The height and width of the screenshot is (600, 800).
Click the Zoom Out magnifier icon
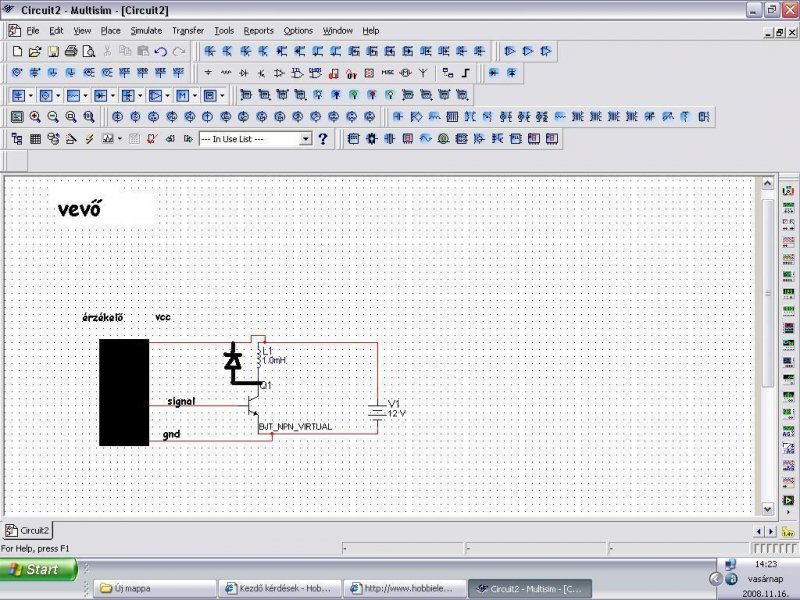point(53,117)
